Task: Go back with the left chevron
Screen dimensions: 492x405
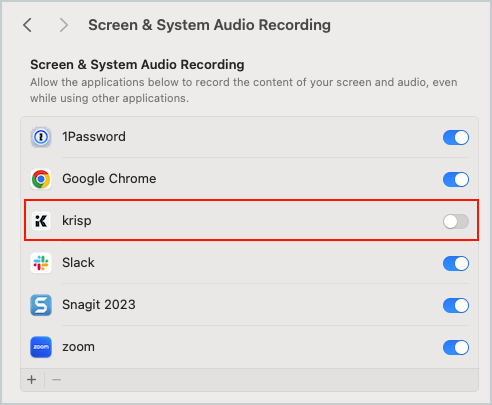Action: (28, 25)
